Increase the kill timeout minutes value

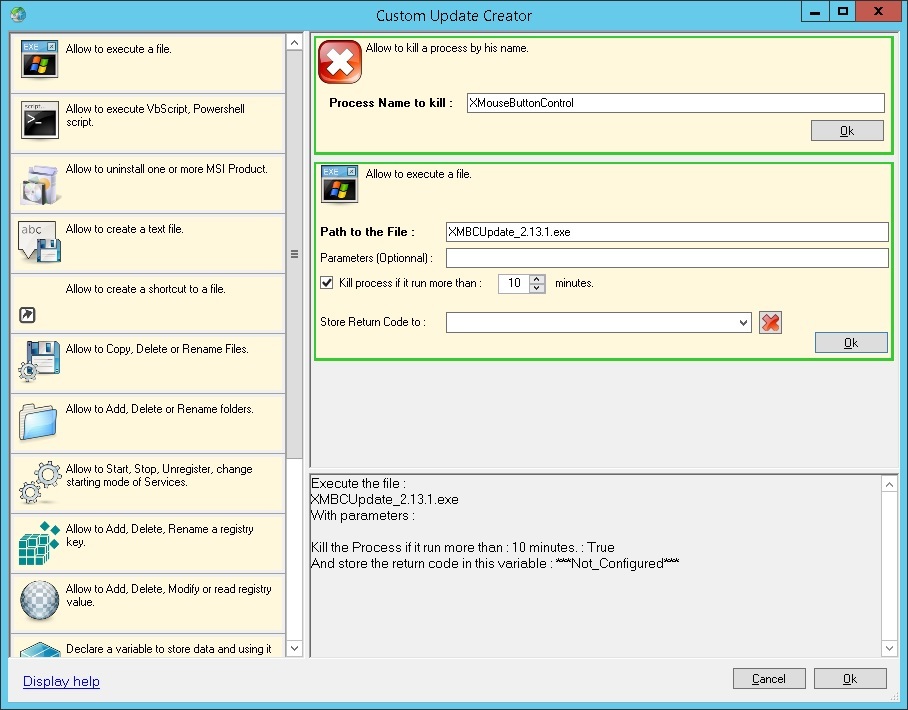click(537, 279)
